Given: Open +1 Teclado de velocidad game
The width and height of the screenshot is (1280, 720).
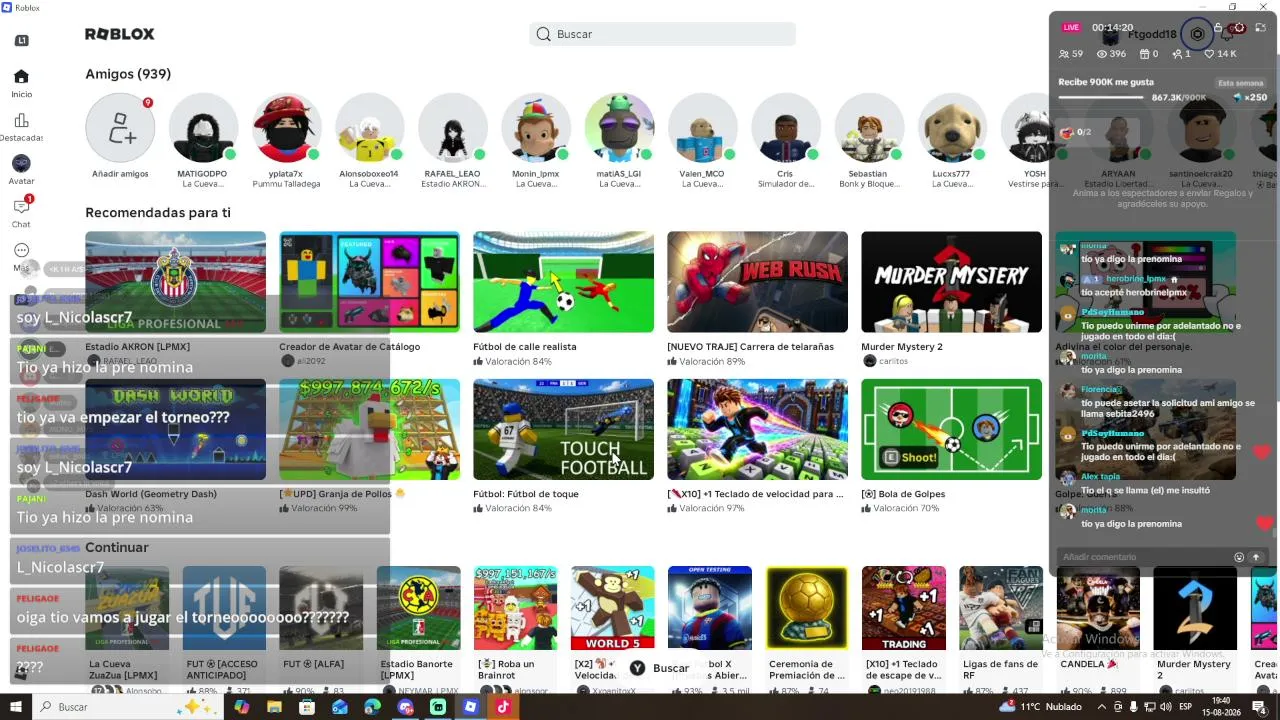Looking at the screenshot, I should point(758,430).
